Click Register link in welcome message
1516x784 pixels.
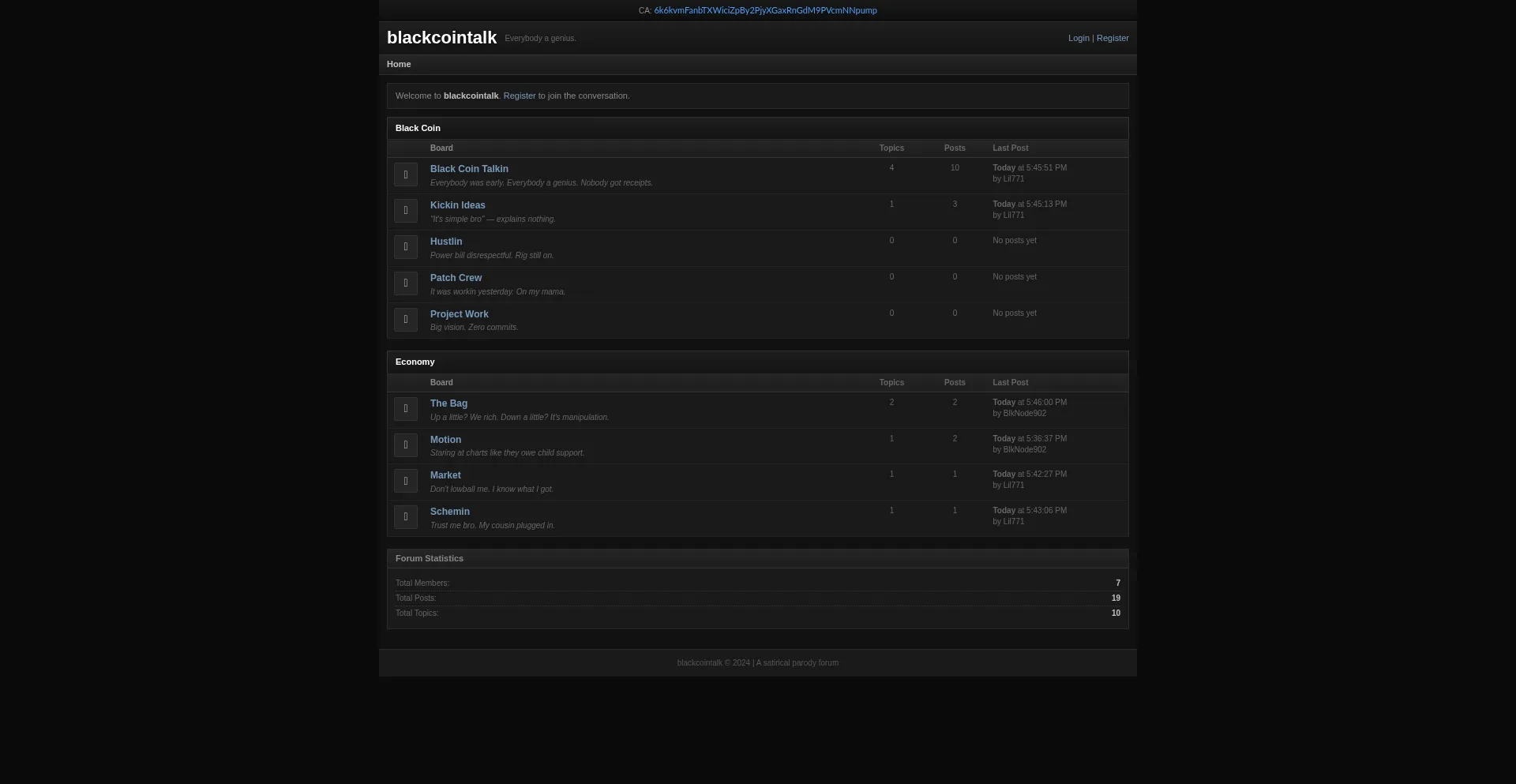[x=520, y=96]
